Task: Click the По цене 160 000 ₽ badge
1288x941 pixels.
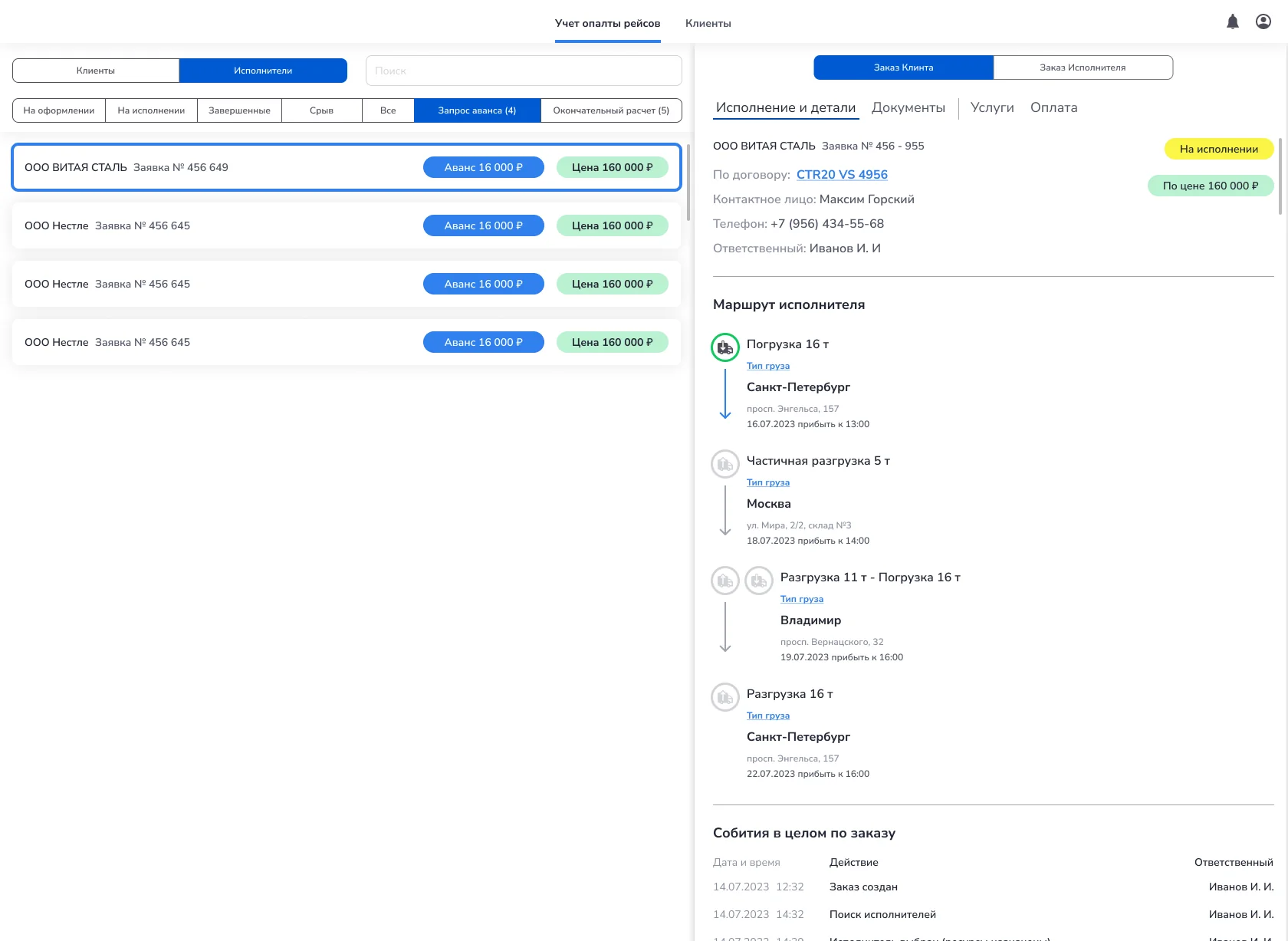Action: (1211, 186)
